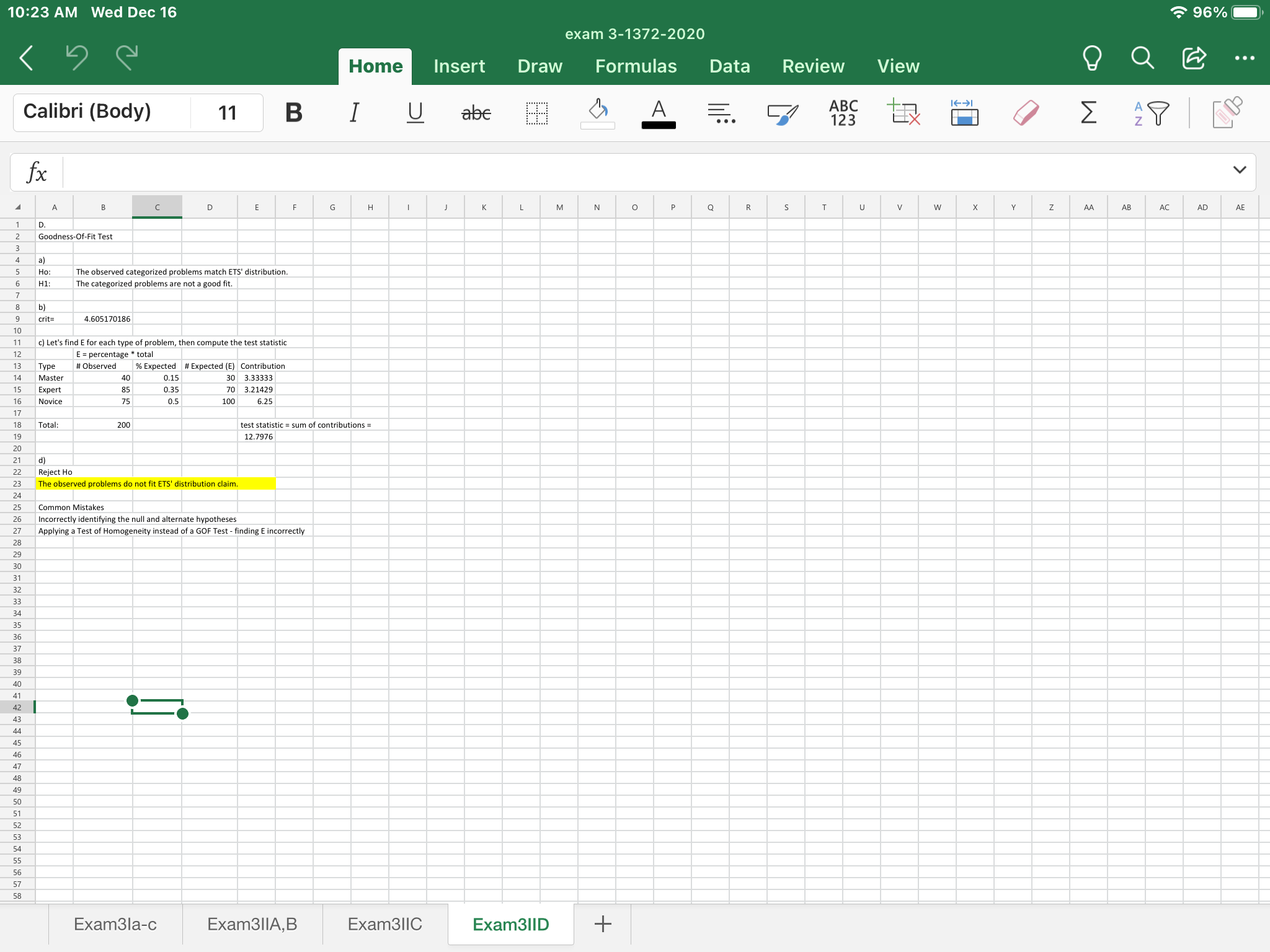Open the search magnifier

(x=1142, y=58)
